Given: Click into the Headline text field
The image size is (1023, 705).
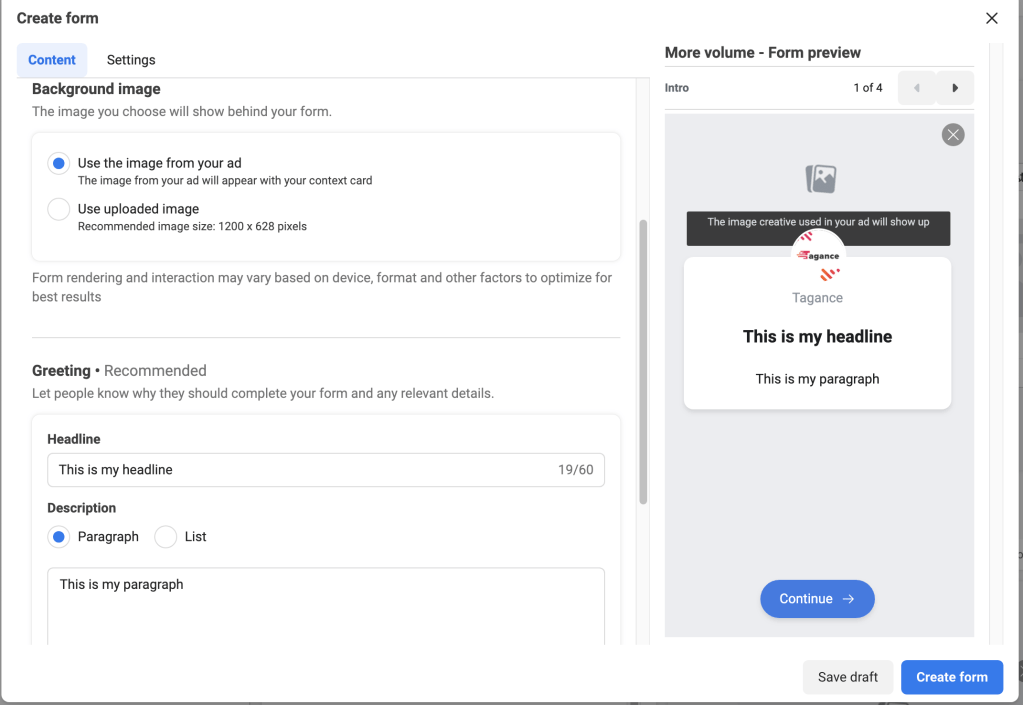Looking at the screenshot, I should pyautogui.click(x=300, y=470).
